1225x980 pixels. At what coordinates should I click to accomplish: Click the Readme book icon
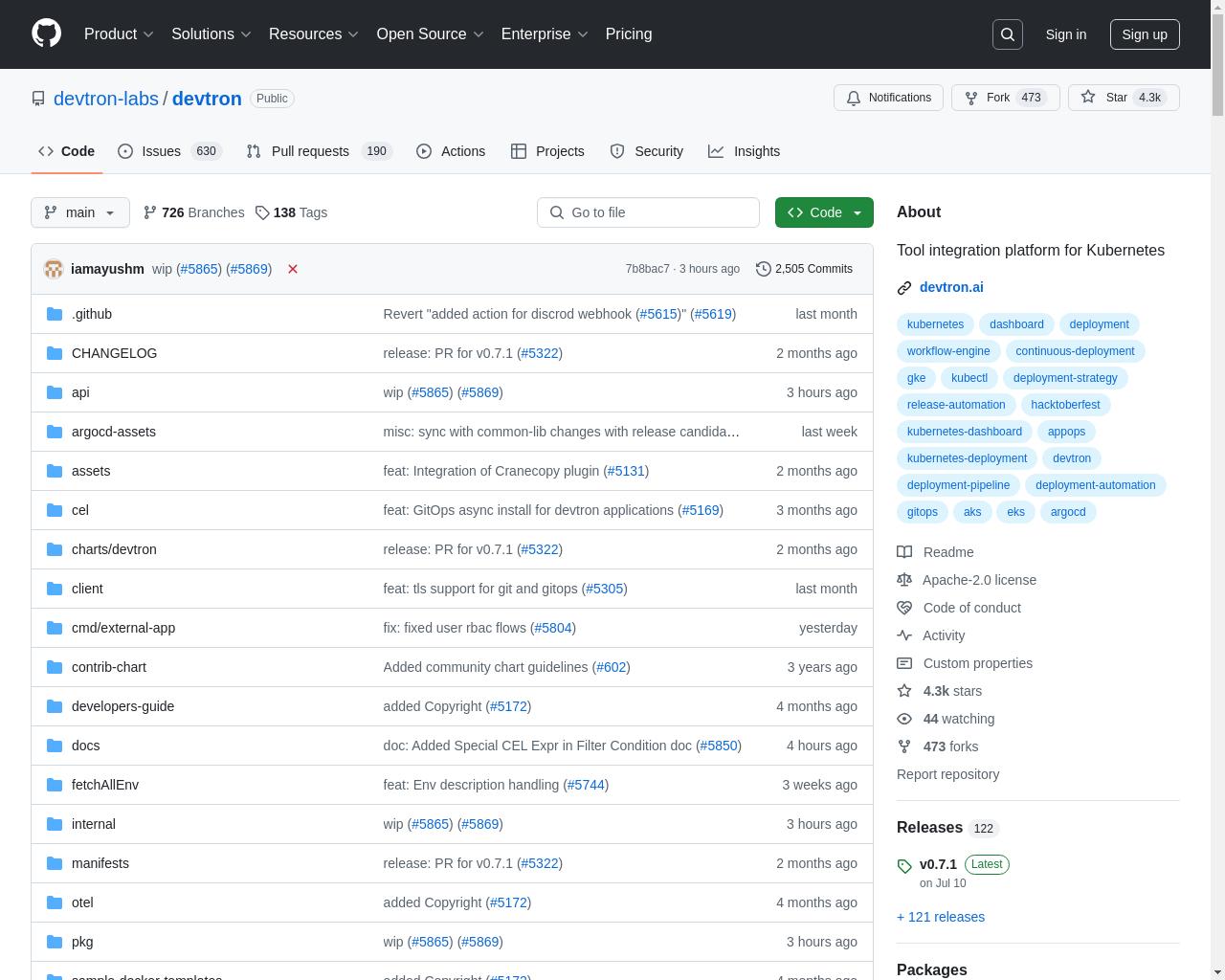[904, 552]
